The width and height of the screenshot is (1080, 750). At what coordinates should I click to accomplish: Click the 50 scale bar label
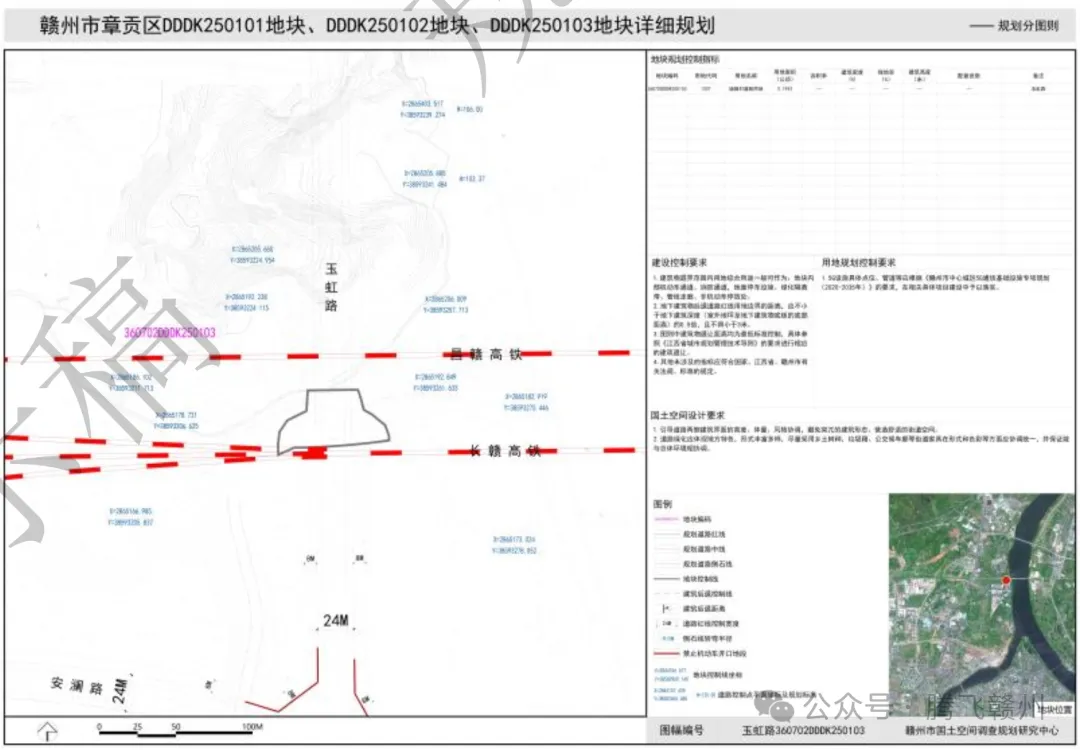(176, 727)
